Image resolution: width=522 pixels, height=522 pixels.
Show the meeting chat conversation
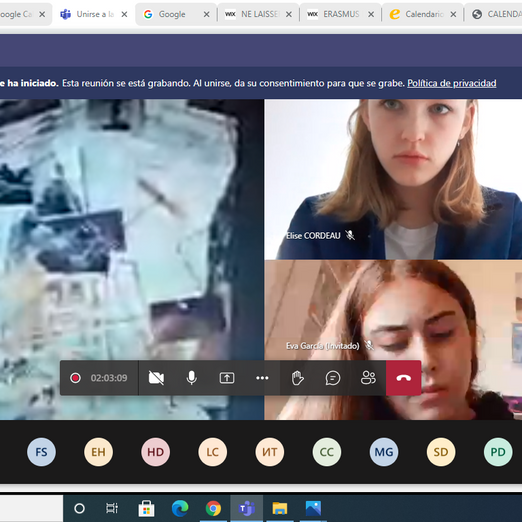coord(333,378)
